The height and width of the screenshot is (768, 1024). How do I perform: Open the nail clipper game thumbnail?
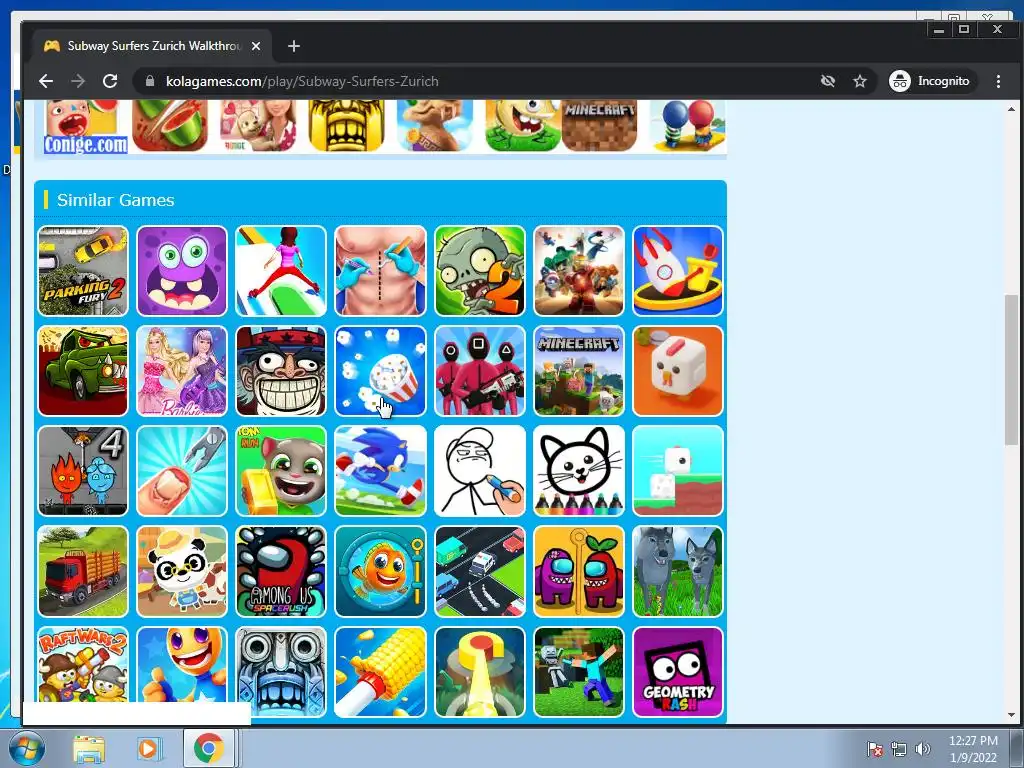(x=182, y=471)
